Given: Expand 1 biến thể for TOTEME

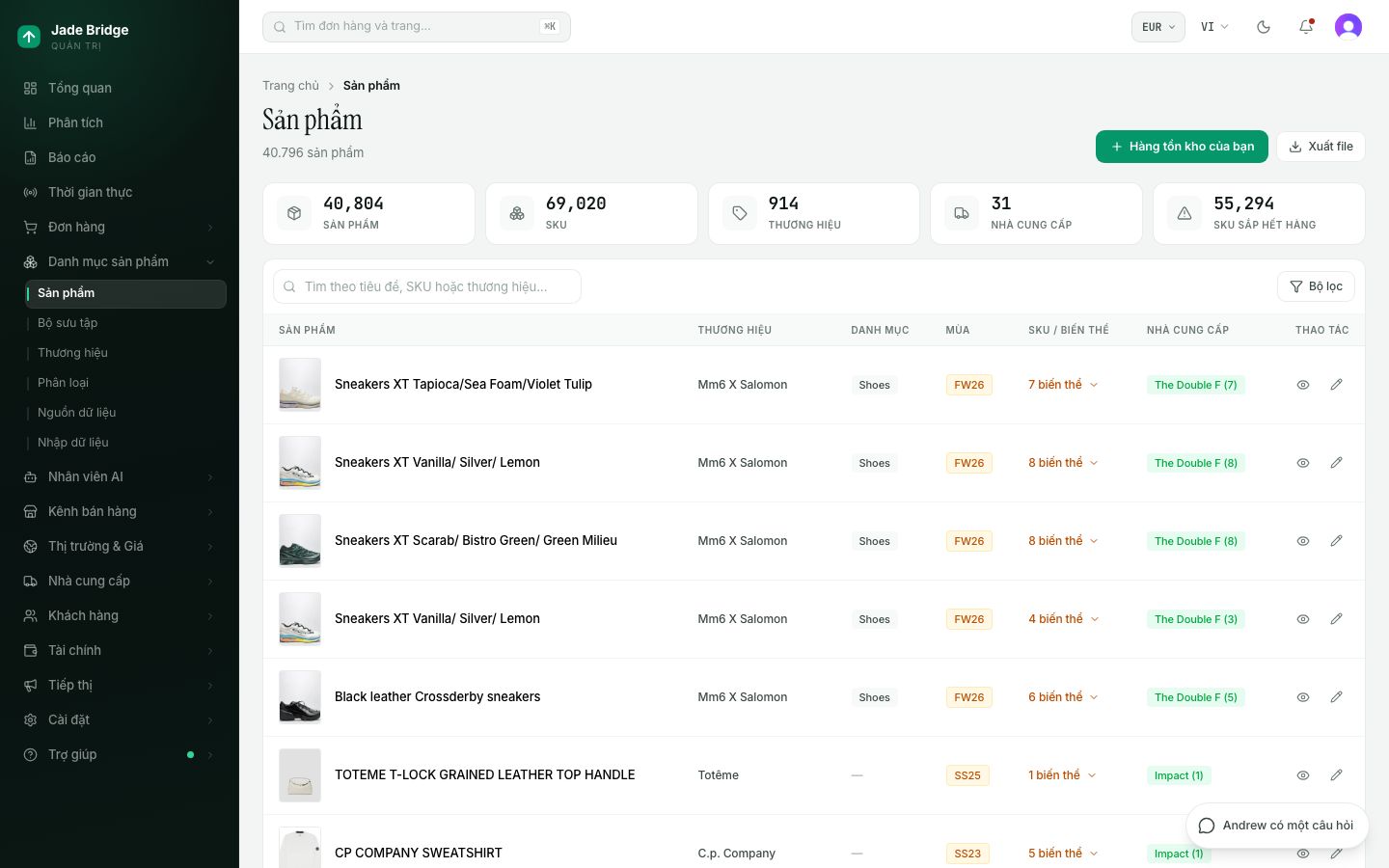Looking at the screenshot, I should (x=1062, y=775).
